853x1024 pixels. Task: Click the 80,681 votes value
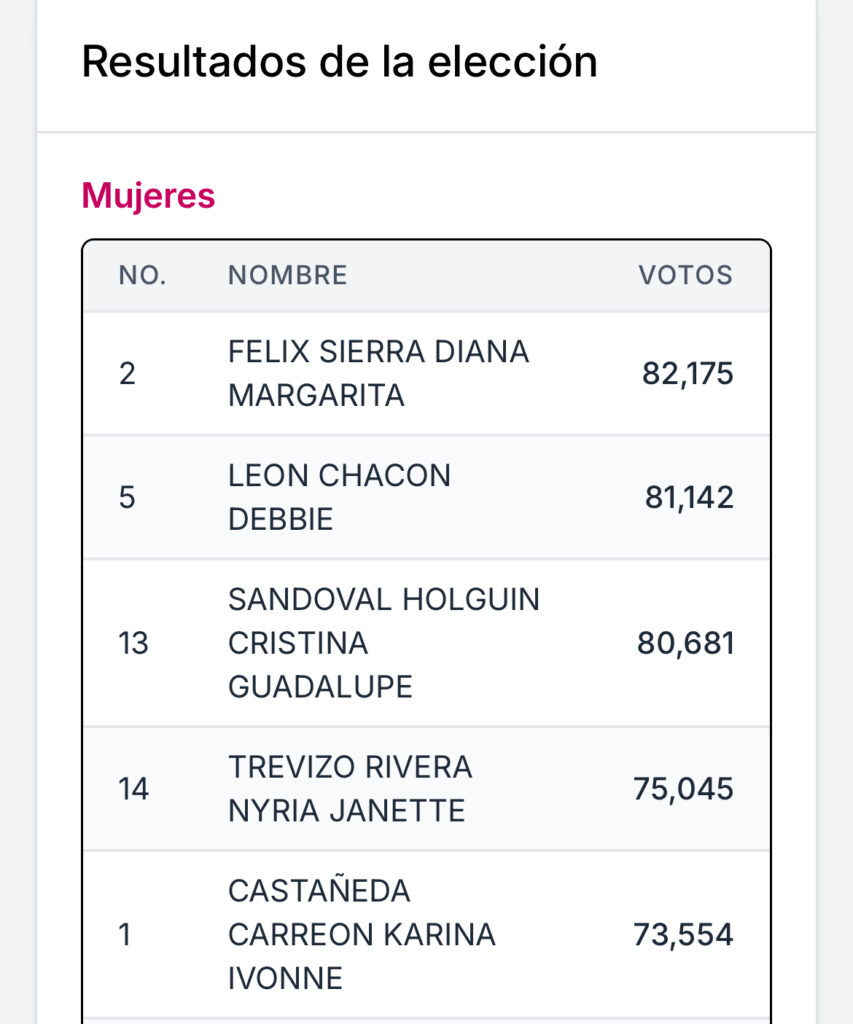[x=686, y=643]
